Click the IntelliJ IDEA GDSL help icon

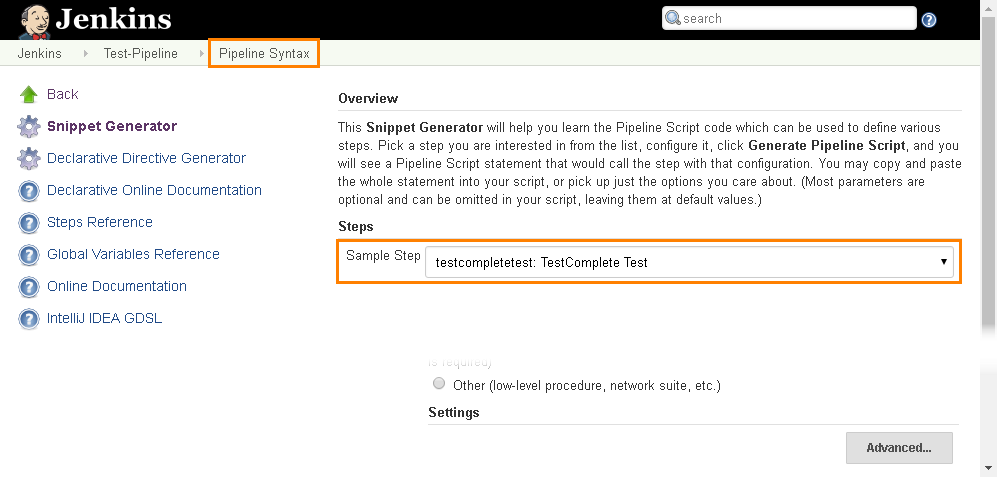pos(29,319)
